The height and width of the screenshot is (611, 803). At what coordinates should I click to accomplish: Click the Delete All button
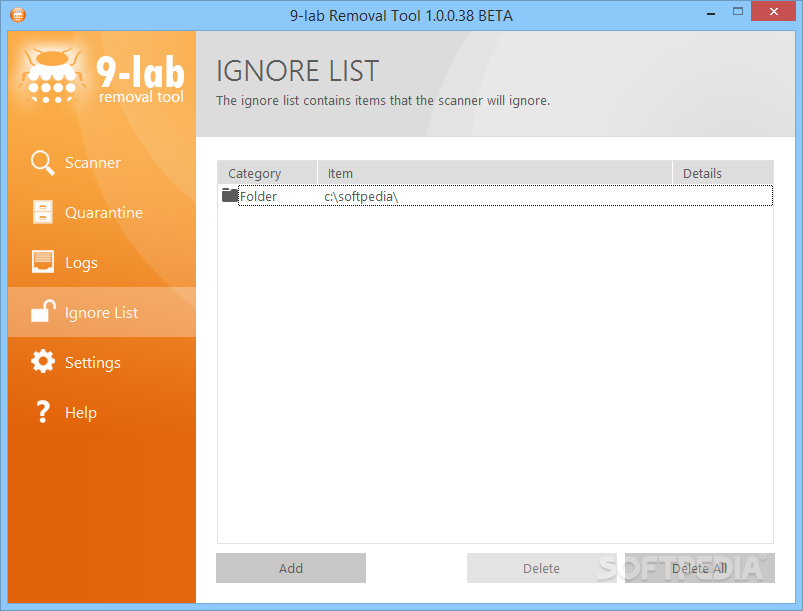point(700,568)
